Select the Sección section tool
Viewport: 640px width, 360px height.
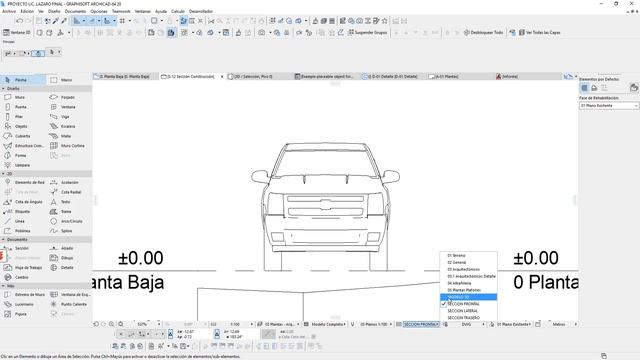coord(23,248)
